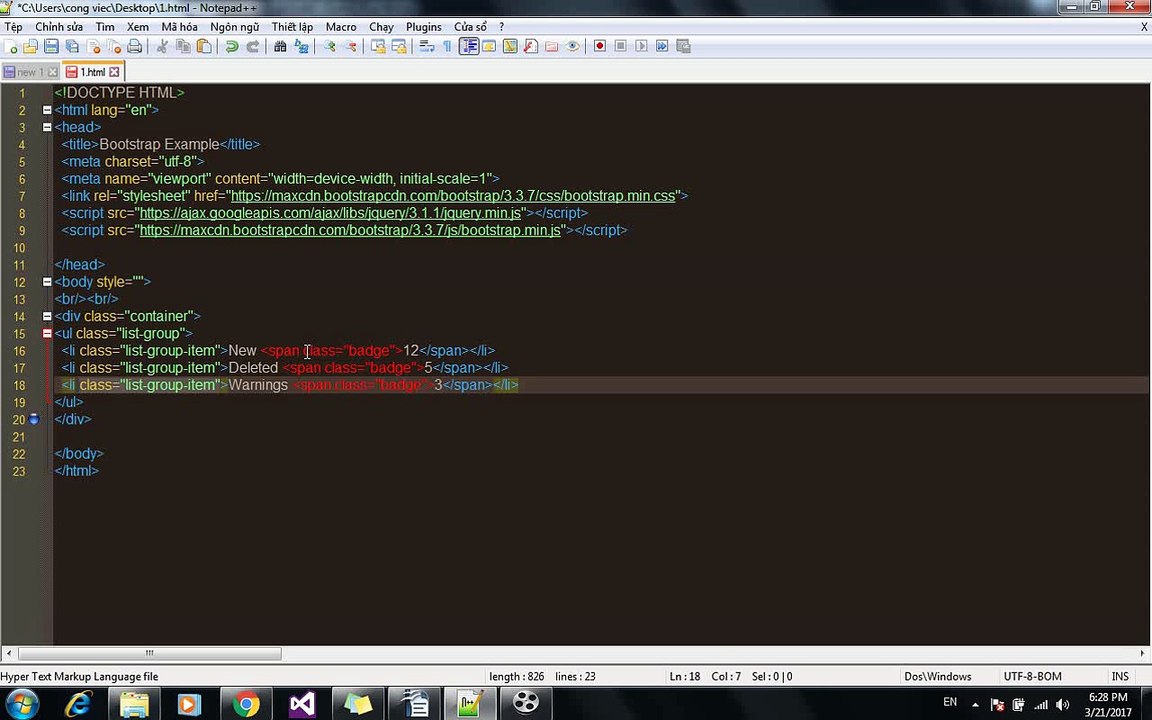Click the Open file toolbar icon
The image size is (1152, 720).
click(30, 46)
